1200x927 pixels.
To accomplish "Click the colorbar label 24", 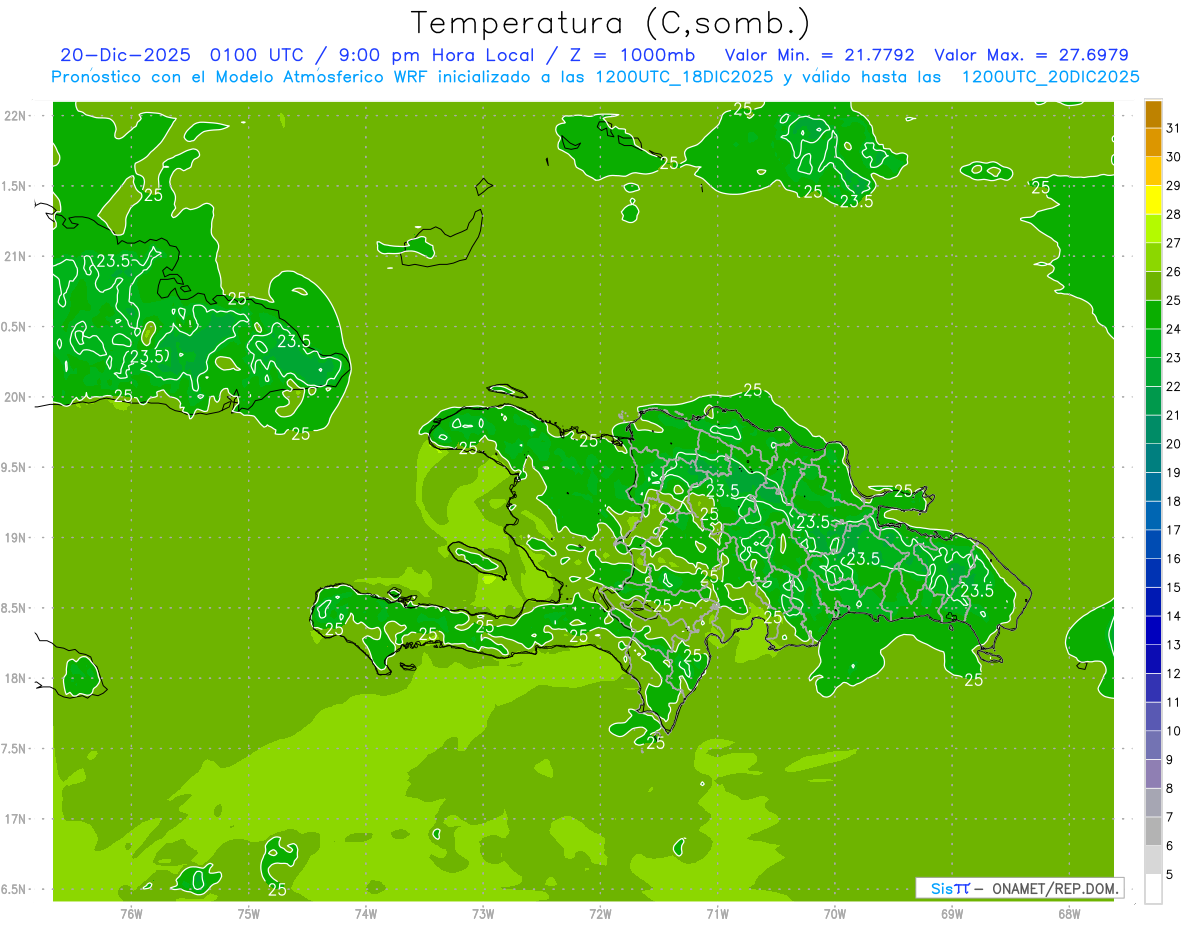I will pyautogui.click(x=1173, y=329).
